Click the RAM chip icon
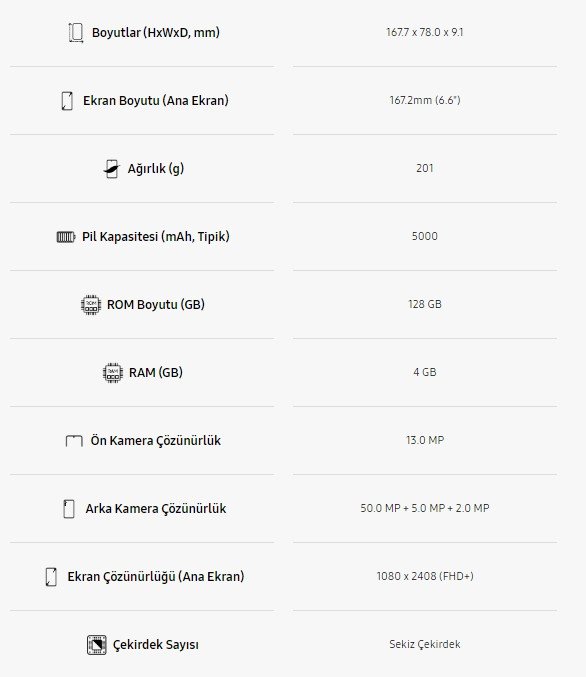The width and height of the screenshot is (586, 677). click(113, 373)
